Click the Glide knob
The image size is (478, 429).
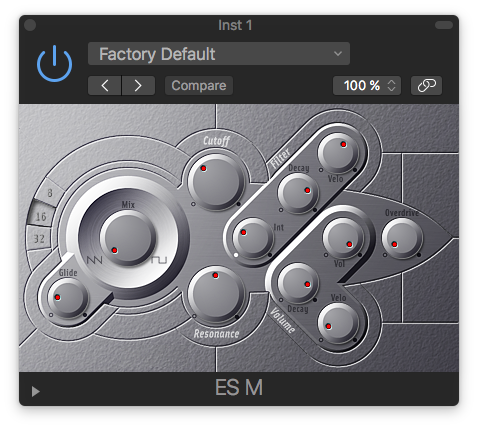(x=68, y=298)
